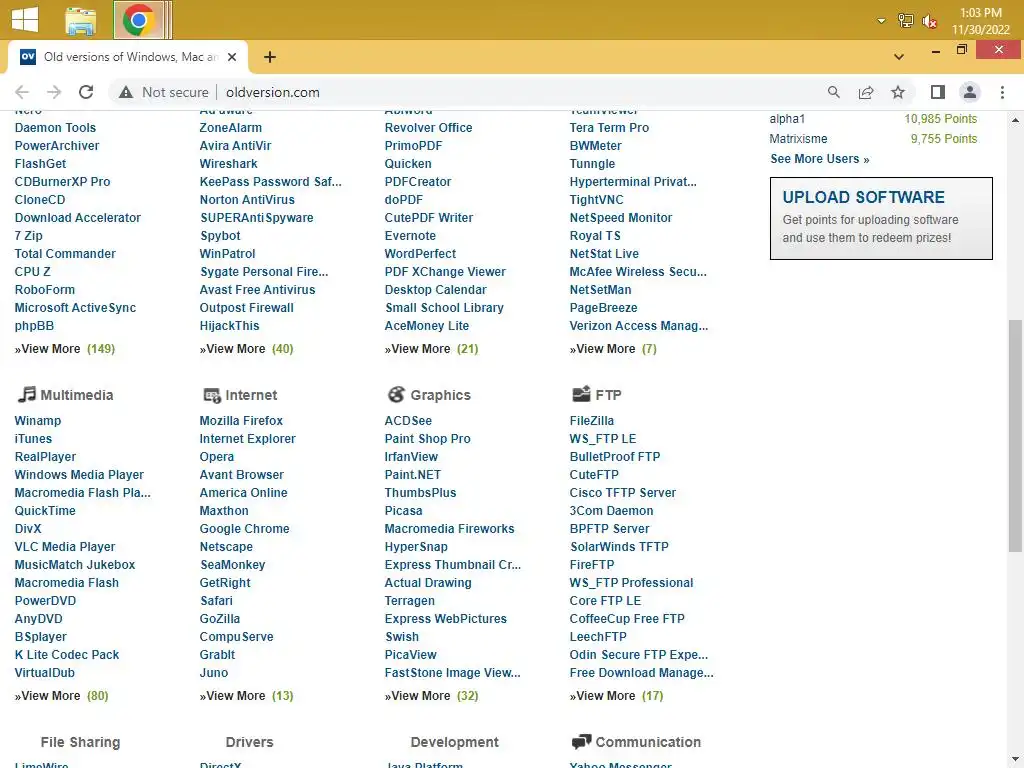Image resolution: width=1024 pixels, height=768 pixels.
Task: Click the taskbar clock and date
Action: tap(980, 21)
